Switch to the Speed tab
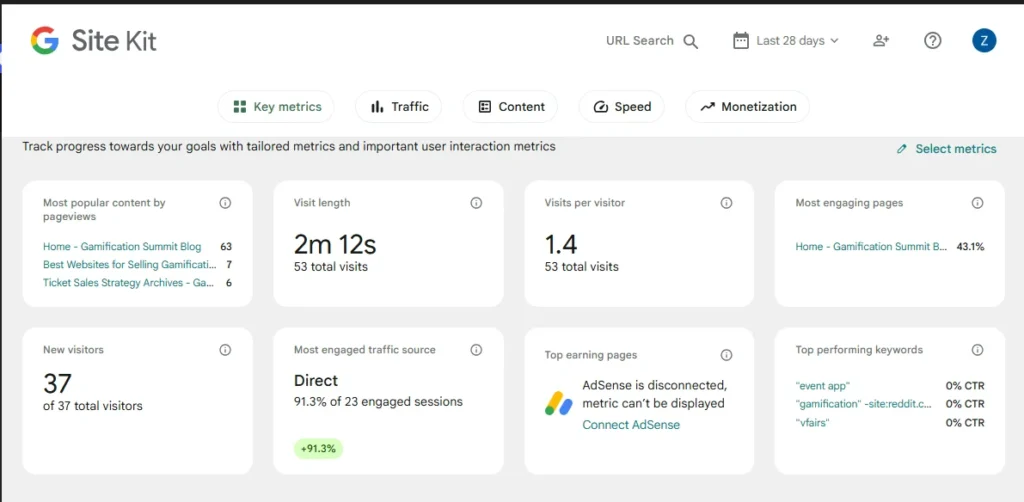Screen dimensions: 1024x502 [x=622, y=106]
